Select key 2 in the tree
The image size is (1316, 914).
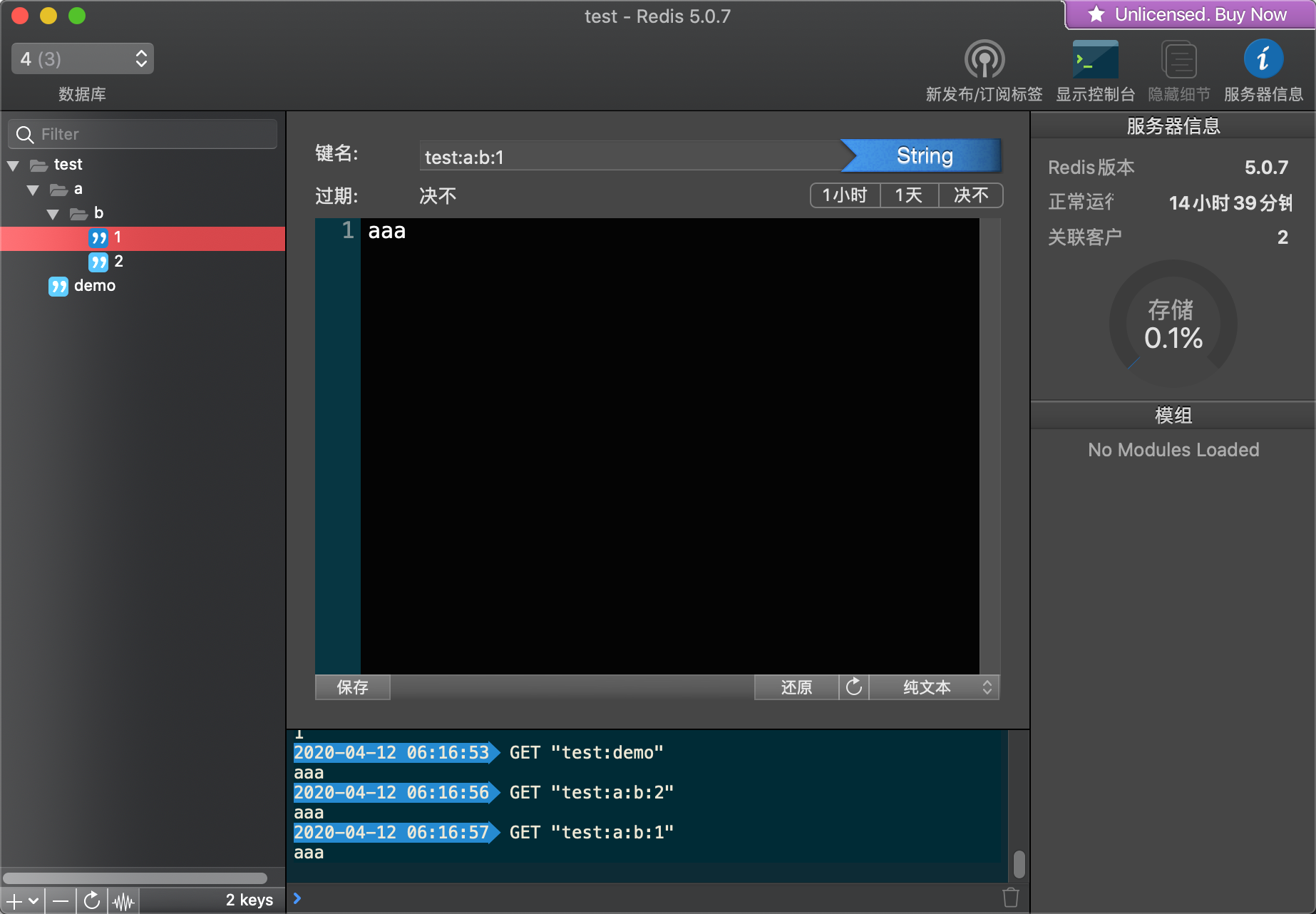(x=143, y=262)
